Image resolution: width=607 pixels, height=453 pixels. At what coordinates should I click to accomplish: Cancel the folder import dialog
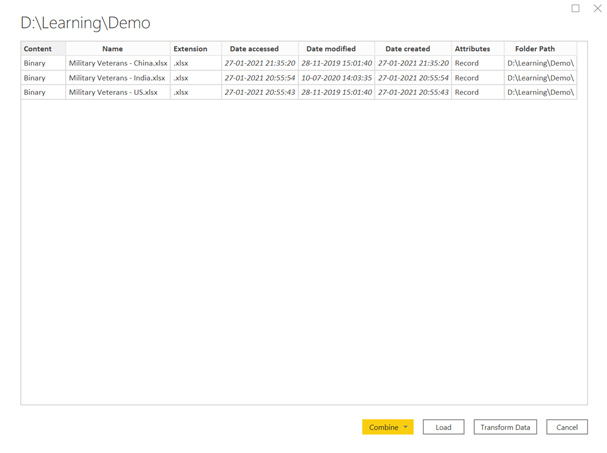tap(567, 427)
